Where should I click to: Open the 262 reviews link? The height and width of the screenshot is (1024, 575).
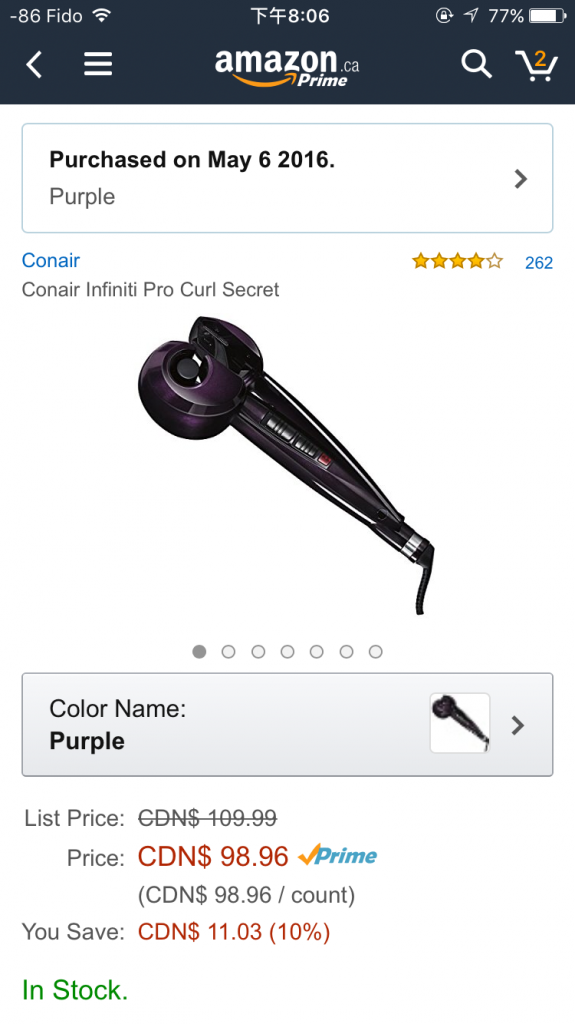point(539,263)
